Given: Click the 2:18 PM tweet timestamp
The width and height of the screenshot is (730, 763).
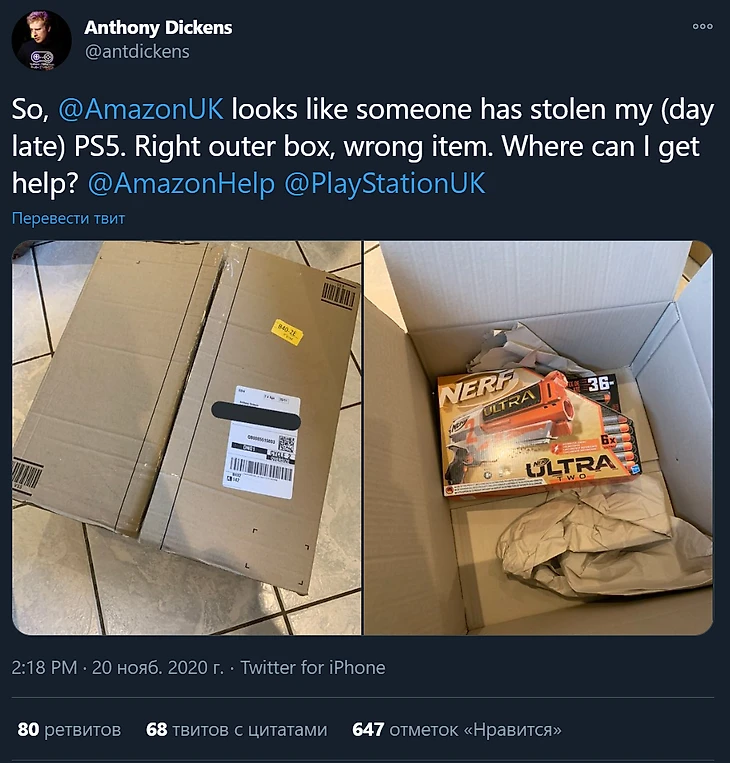Looking at the screenshot, I should (44, 667).
